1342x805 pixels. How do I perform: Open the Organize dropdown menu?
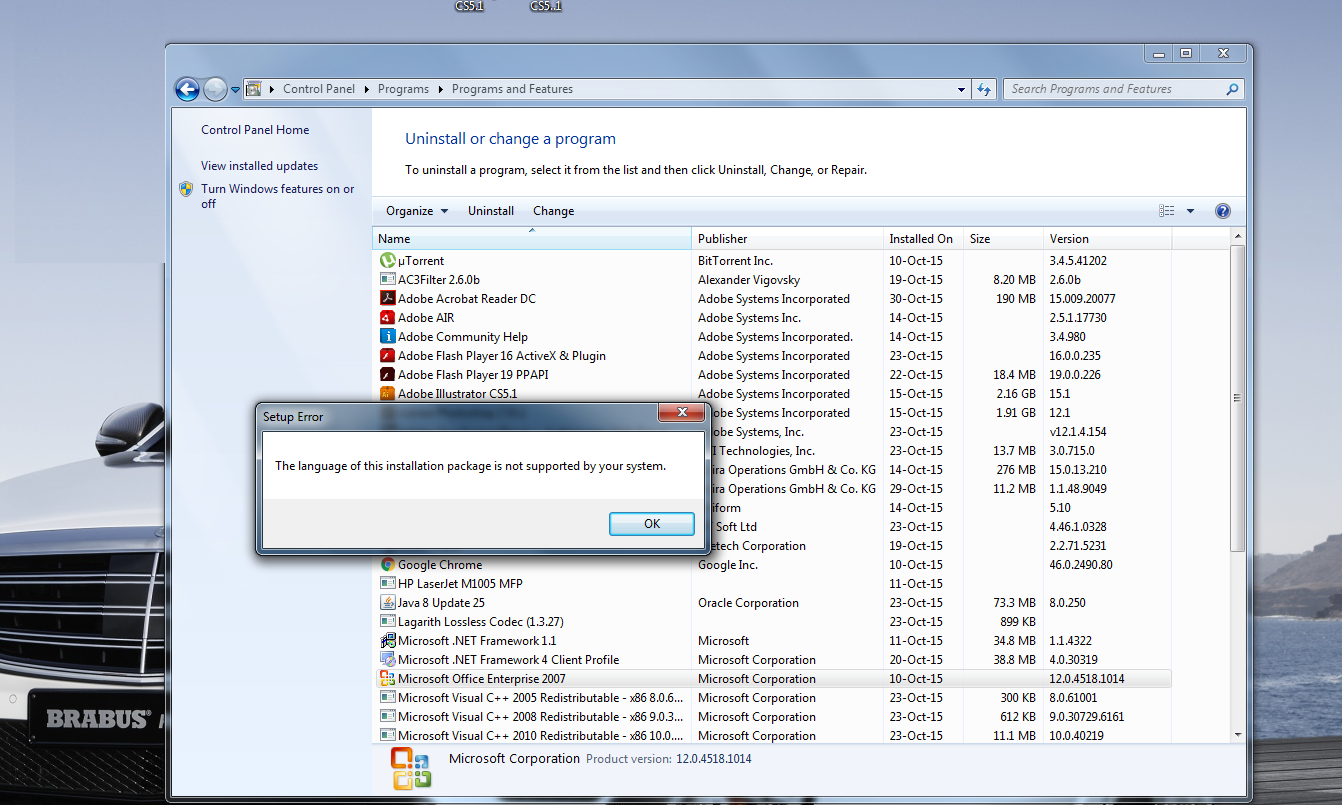pyautogui.click(x=417, y=211)
